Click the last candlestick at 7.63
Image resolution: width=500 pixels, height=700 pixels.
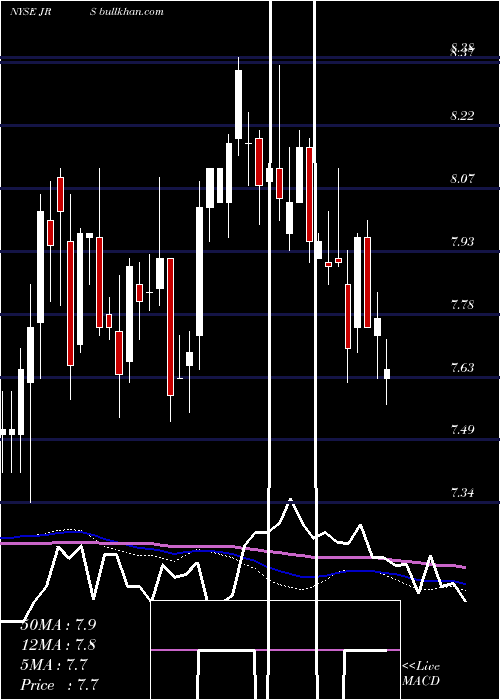387,374
